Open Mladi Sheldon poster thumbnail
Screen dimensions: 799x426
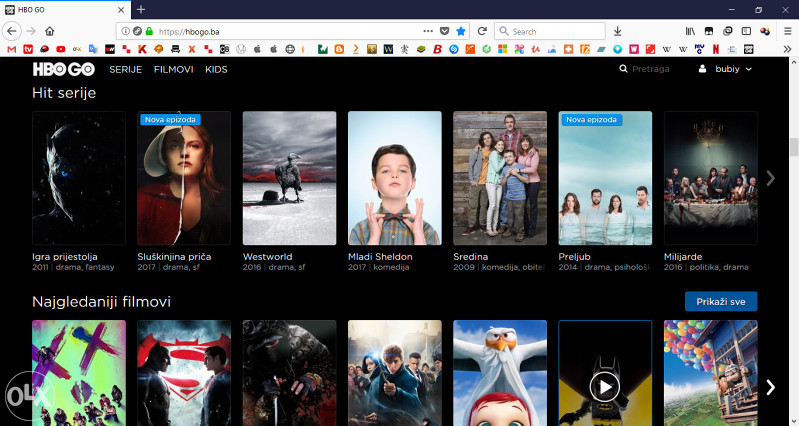[394, 178]
